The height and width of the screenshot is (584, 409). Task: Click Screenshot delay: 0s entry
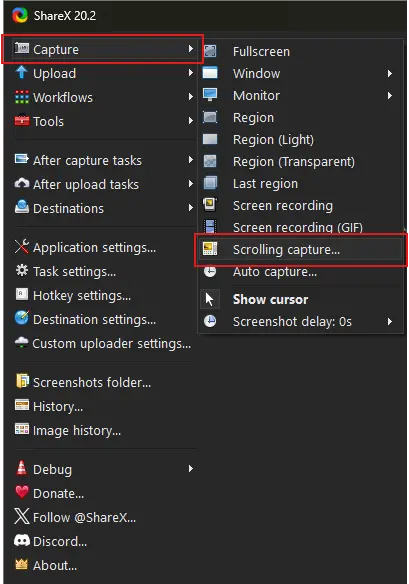[301, 321]
